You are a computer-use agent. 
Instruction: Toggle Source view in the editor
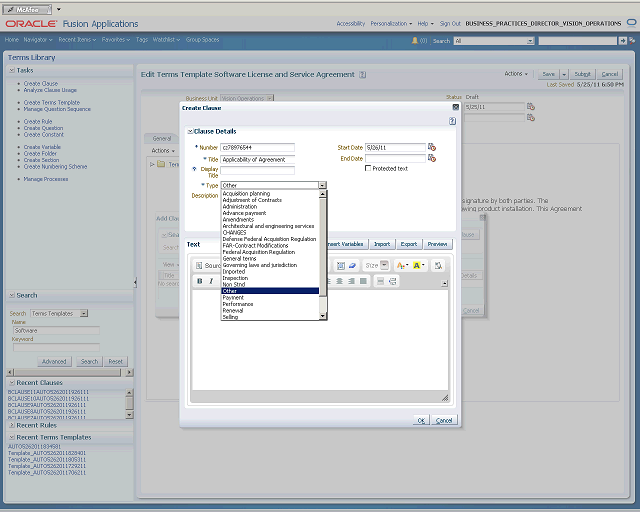[x=208, y=266]
